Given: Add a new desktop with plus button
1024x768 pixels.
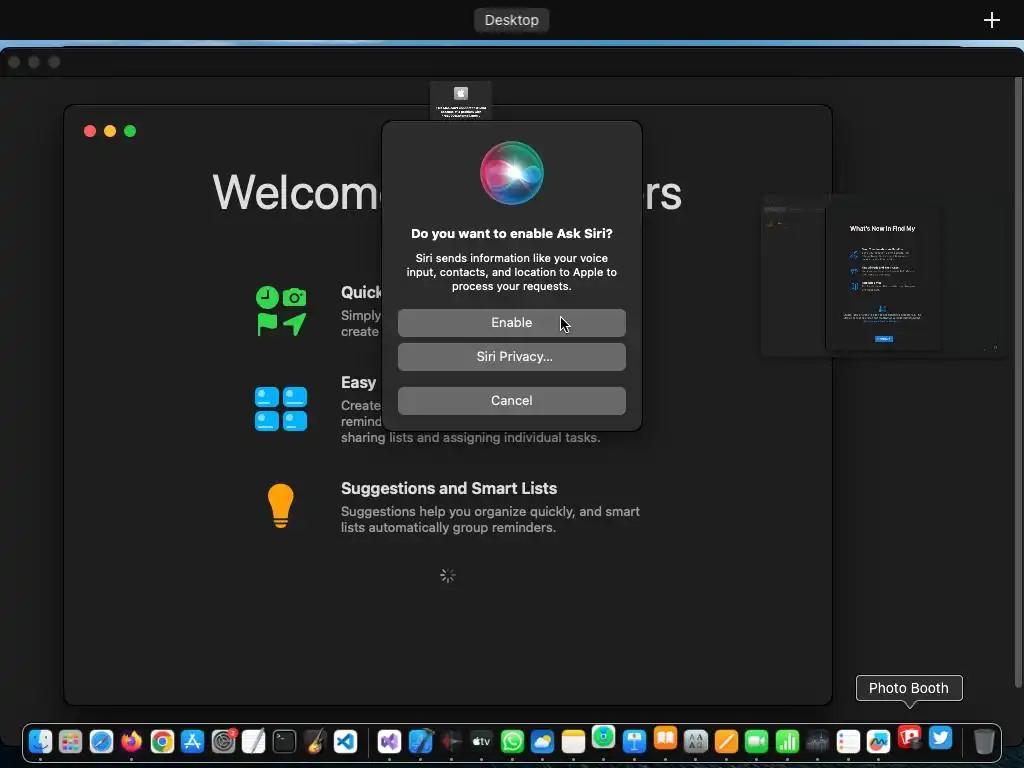Looking at the screenshot, I should (x=991, y=20).
